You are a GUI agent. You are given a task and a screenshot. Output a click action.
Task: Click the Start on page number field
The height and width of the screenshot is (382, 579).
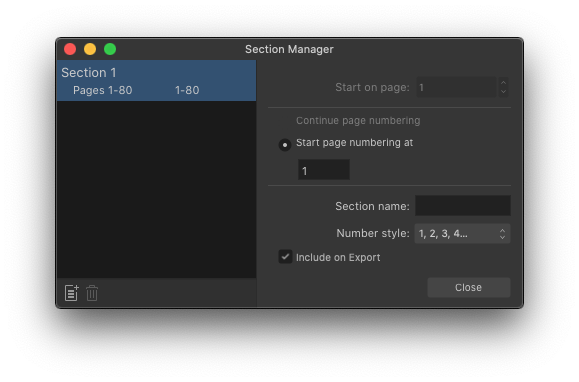(x=456, y=87)
